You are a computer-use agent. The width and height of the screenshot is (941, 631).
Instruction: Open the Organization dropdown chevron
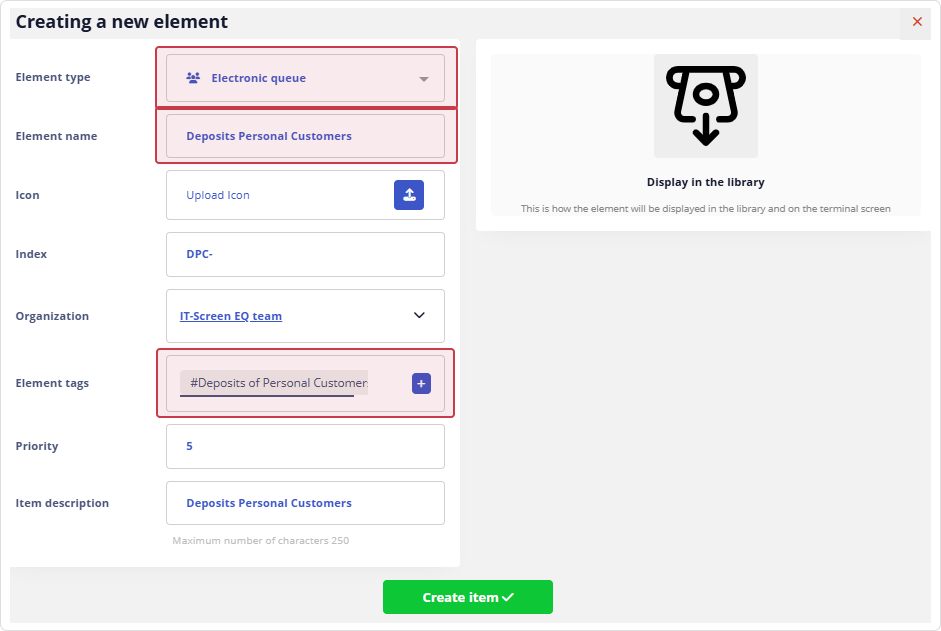pos(419,316)
